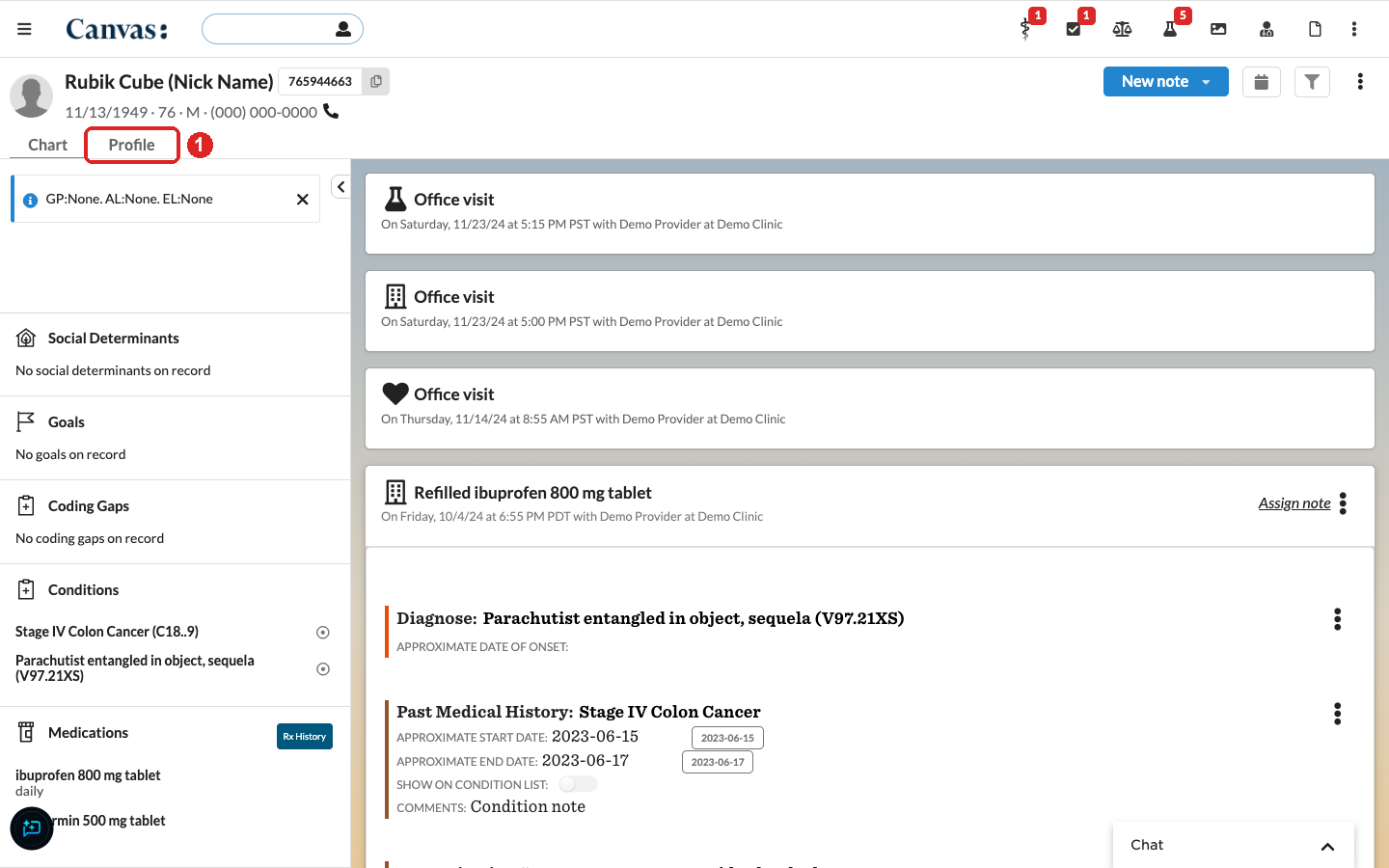Open the tasks checkbox icon in header
Image resolution: width=1389 pixels, height=868 pixels.
pos(1074,29)
